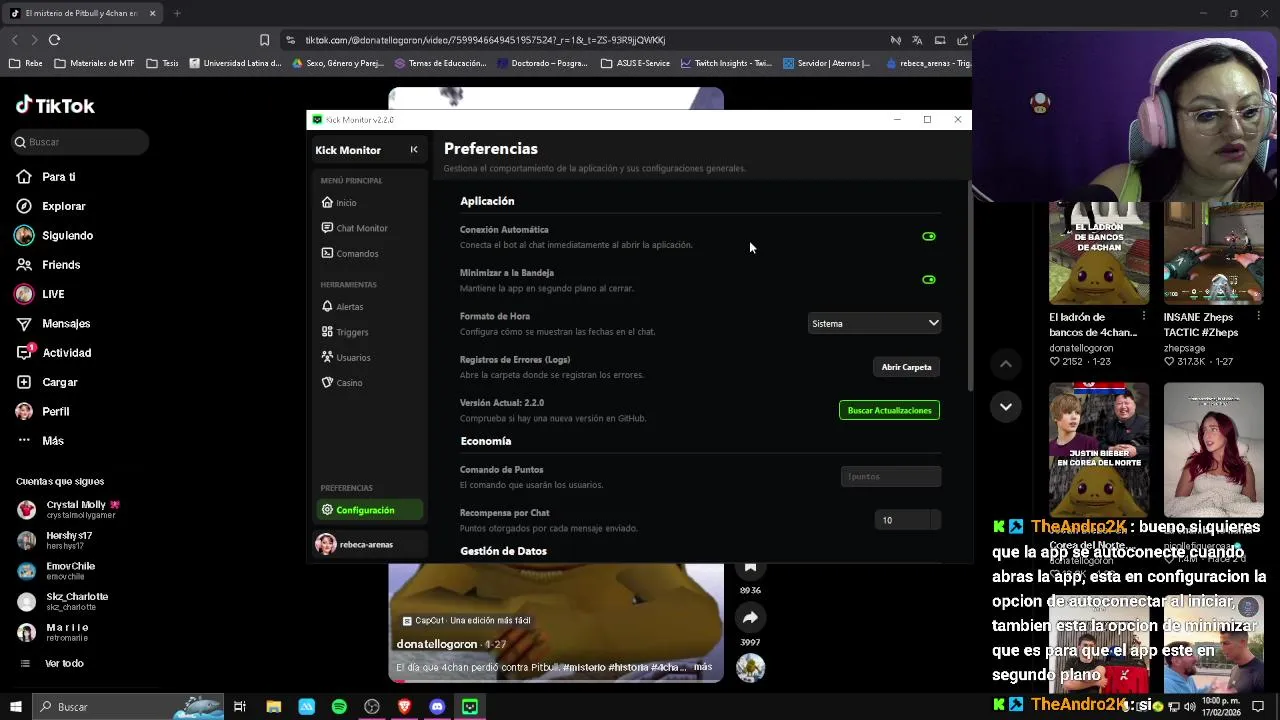Open Spotify from taskbar
Screen dimensions: 1280x720
coord(339,707)
